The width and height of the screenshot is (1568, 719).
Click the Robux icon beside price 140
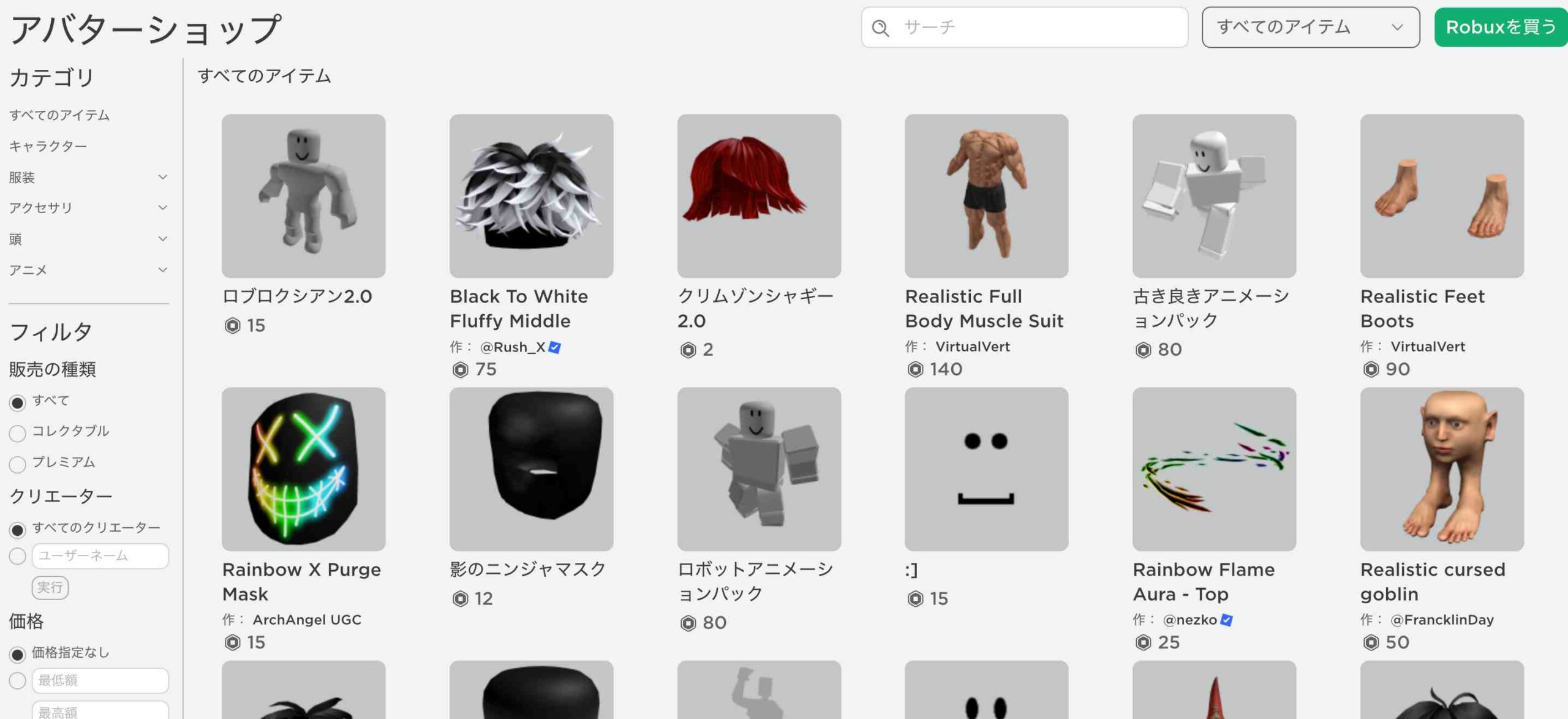[915, 369]
